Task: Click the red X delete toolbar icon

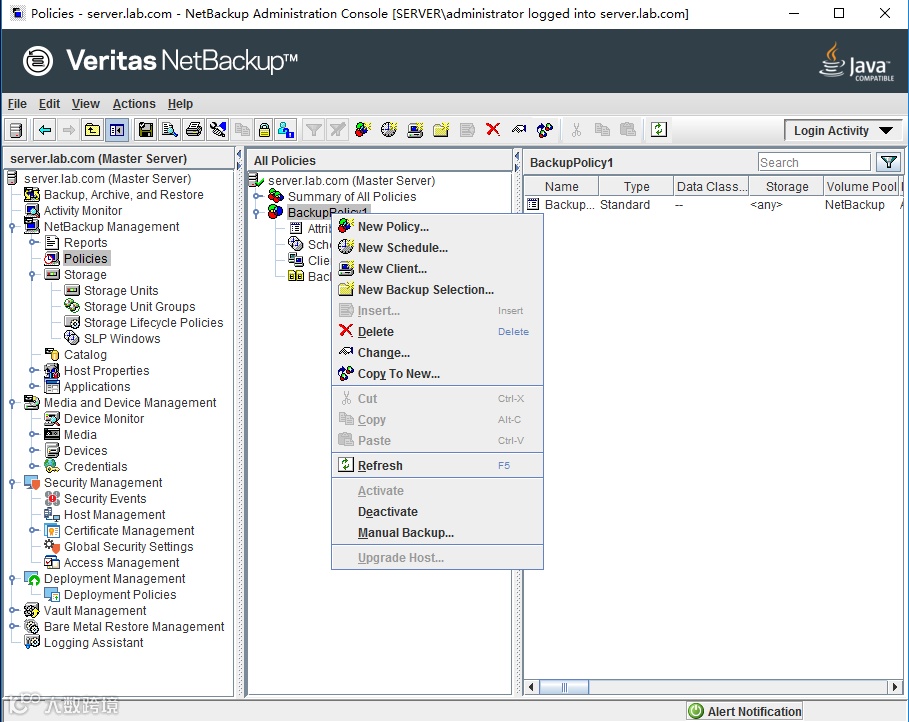Action: tap(492, 130)
